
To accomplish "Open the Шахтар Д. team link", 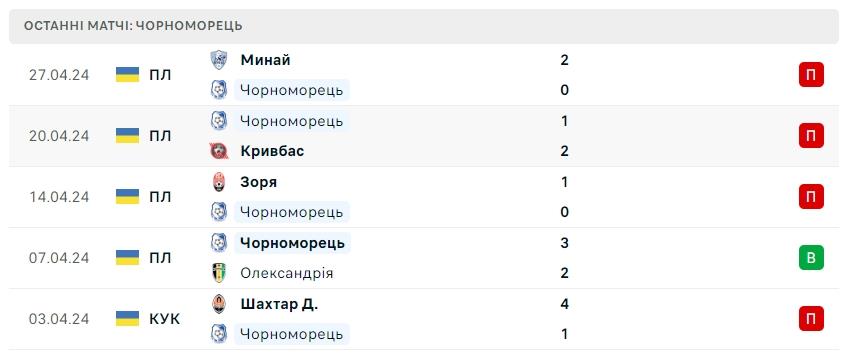I will (279, 304).
